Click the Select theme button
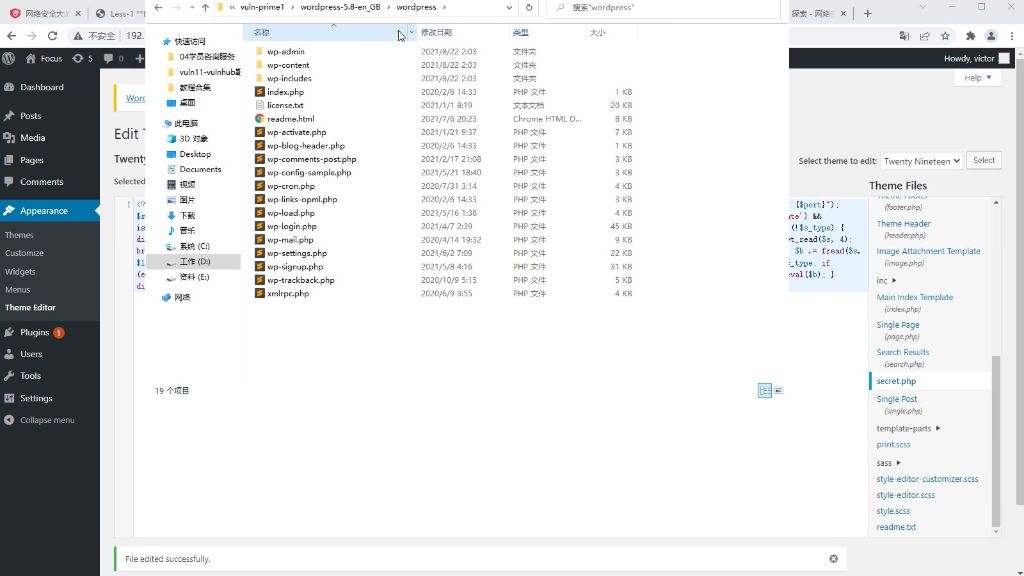The image size is (1024, 576). pyautogui.click(x=984, y=160)
